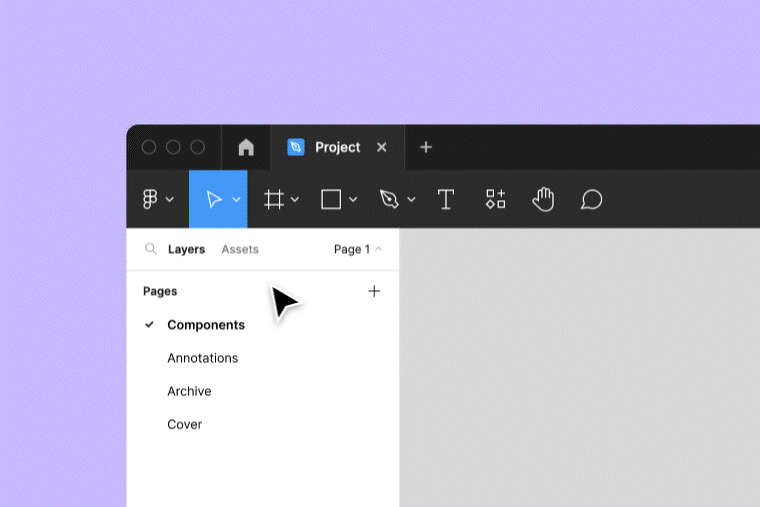Select the Annotations page
This screenshot has height=507, width=760.
pos(202,358)
